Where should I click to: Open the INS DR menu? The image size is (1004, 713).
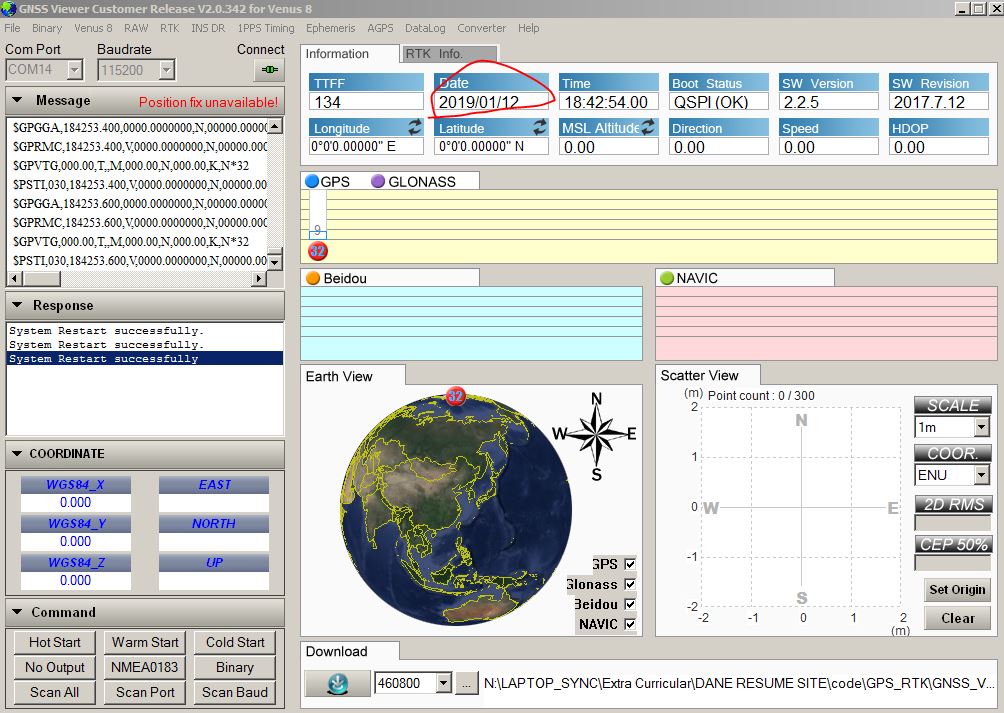pos(208,28)
